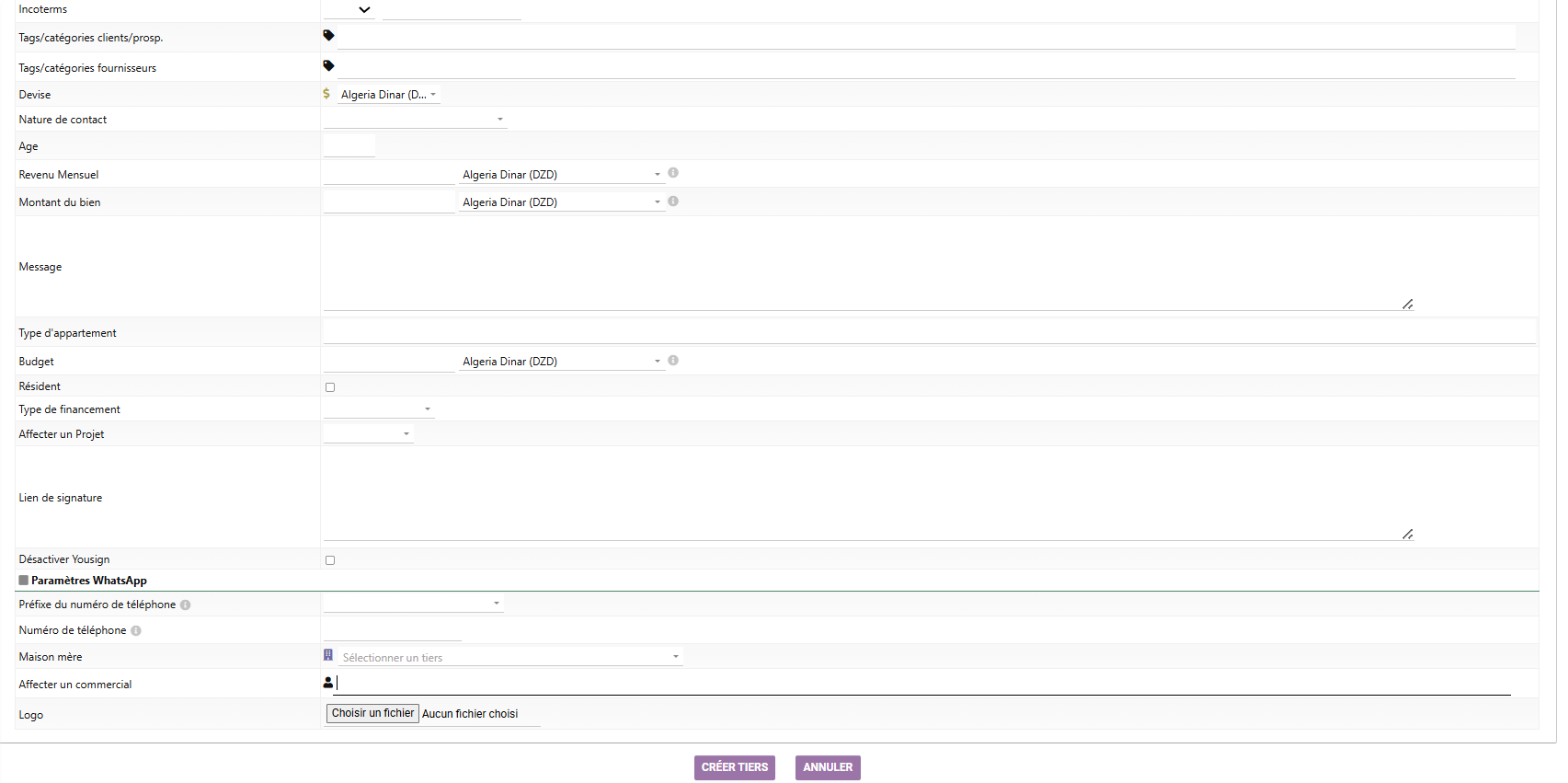Open the Maison mère Sélectionner un tiers dropdown
The width and height of the screenshot is (1568, 783).
(510, 658)
